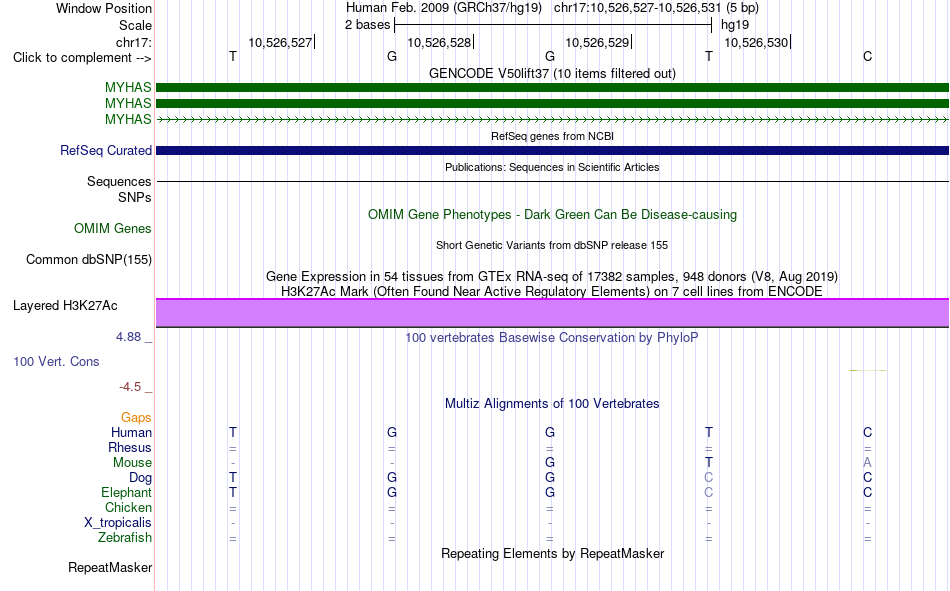Click the MYHAS intron line with arrows

(x=552, y=119)
